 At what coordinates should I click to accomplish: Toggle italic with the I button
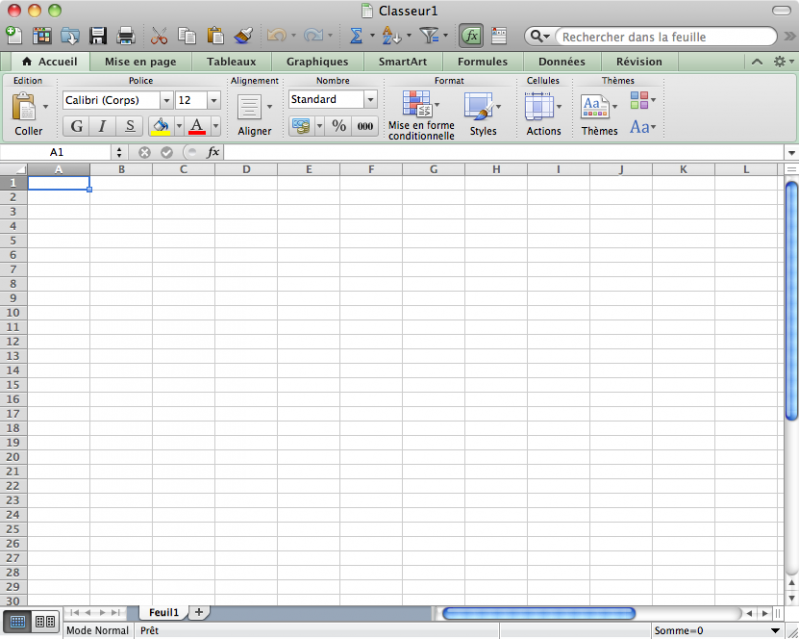[x=102, y=126]
